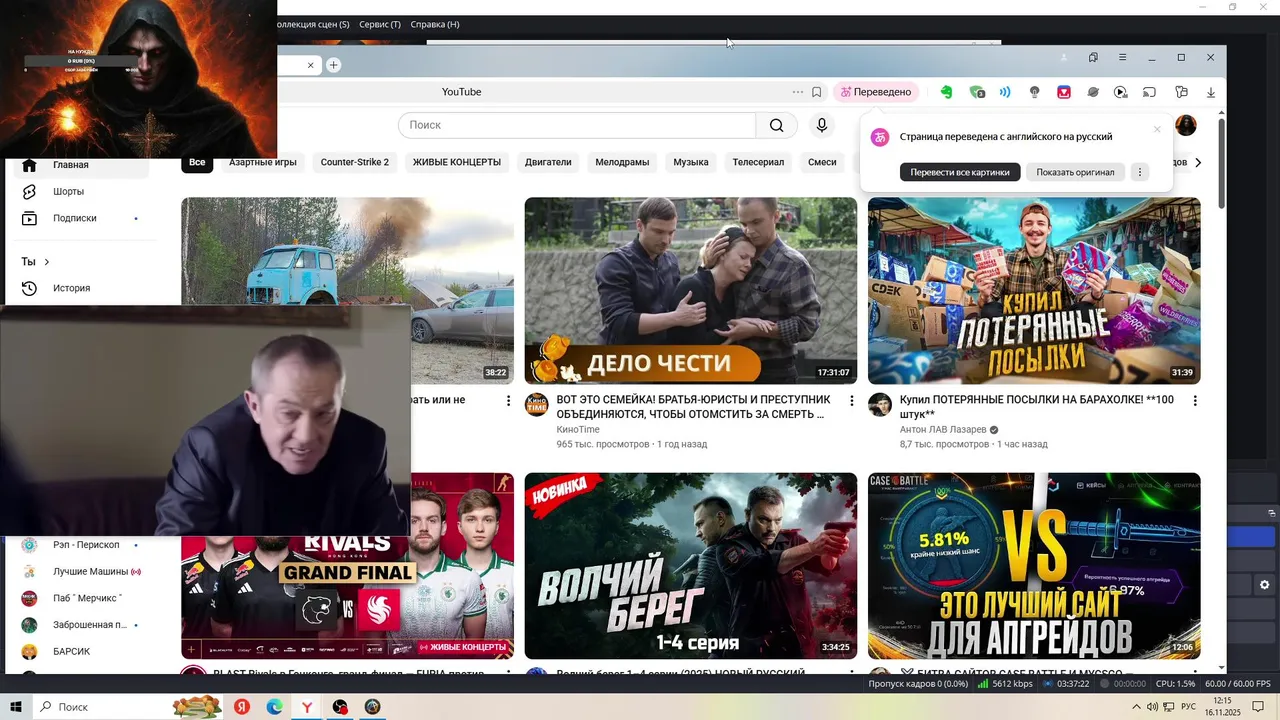
Task: Expand the Ты section chevron
Action: click(x=47, y=262)
